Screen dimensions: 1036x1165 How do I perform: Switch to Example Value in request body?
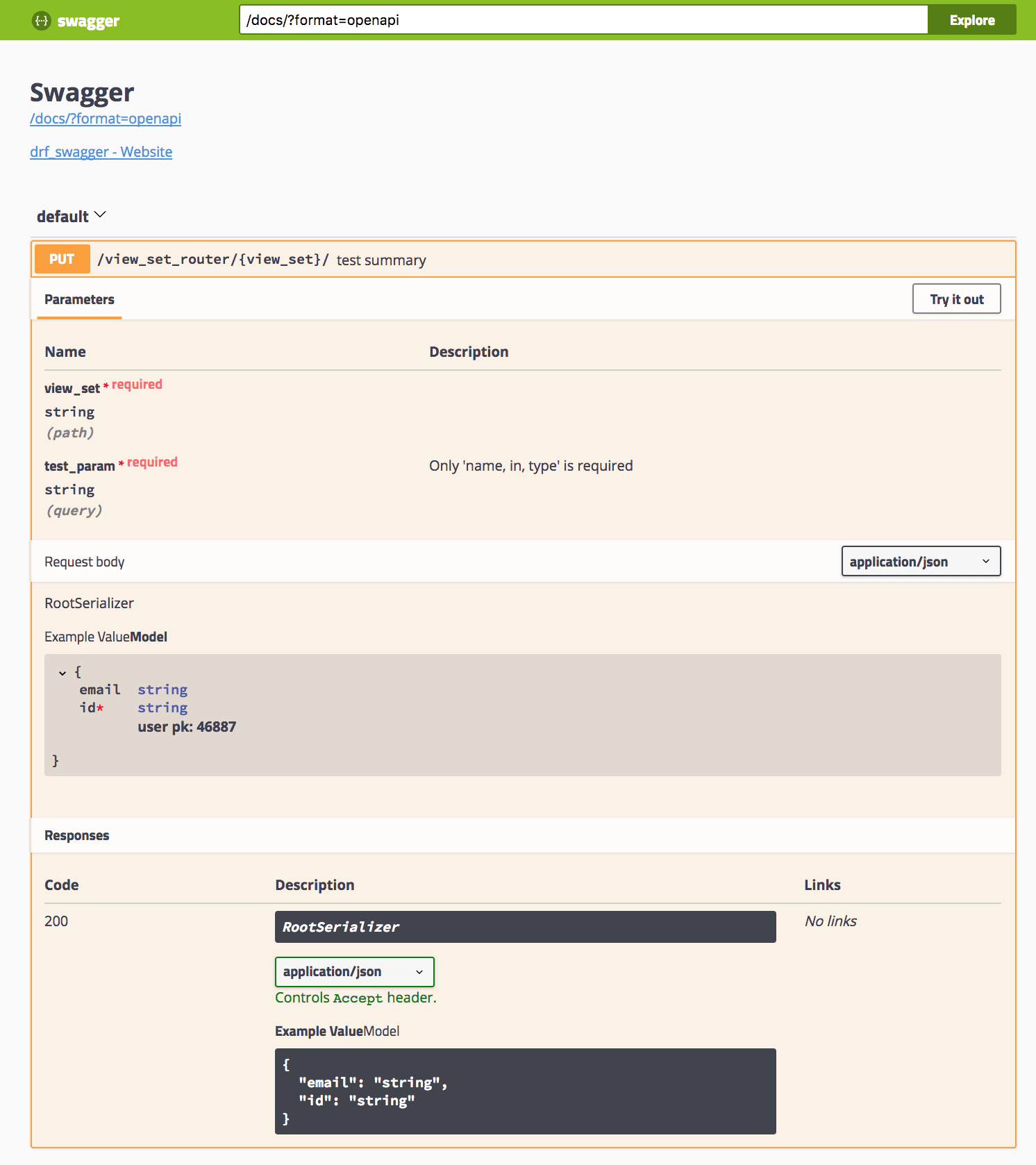[x=87, y=637]
